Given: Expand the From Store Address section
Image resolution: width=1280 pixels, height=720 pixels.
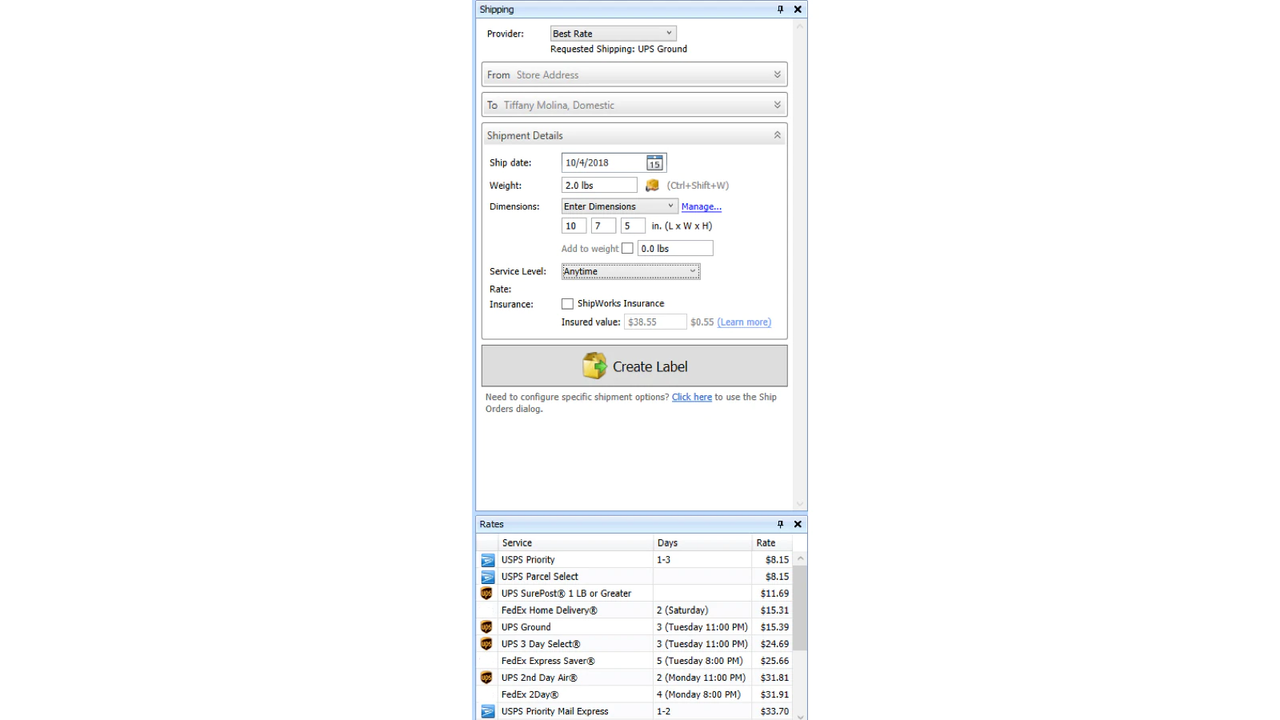Looking at the screenshot, I should [x=777, y=73].
